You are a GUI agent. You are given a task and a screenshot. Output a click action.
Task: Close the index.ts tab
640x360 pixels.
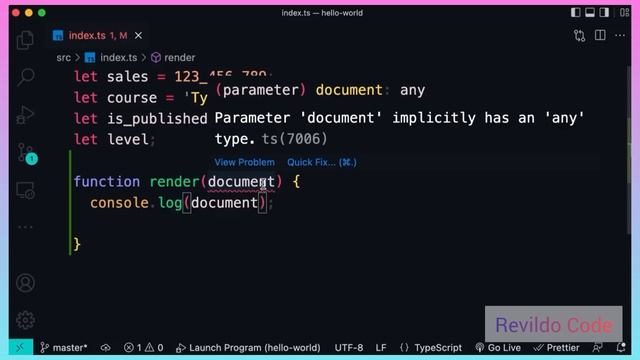click(138, 36)
